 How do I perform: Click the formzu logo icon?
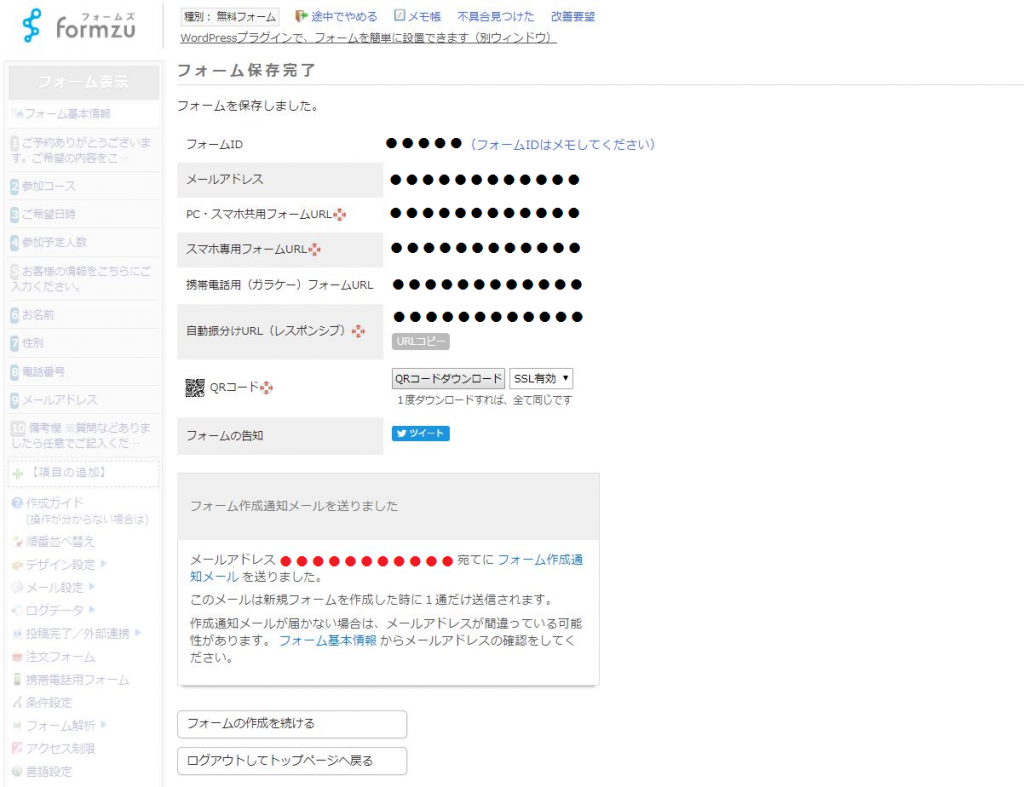(33, 25)
